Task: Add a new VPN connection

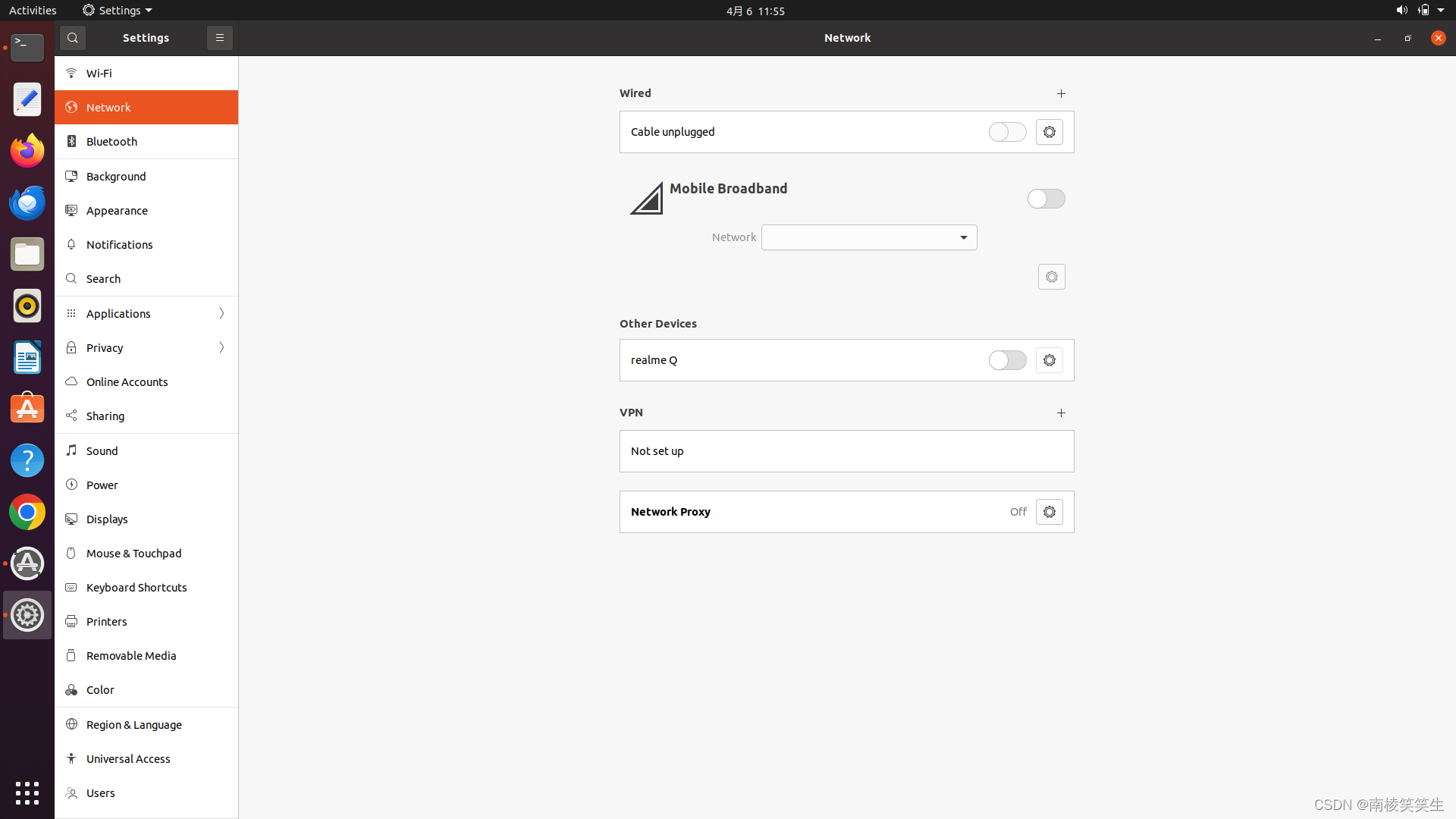Action: click(x=1061, y=413)
